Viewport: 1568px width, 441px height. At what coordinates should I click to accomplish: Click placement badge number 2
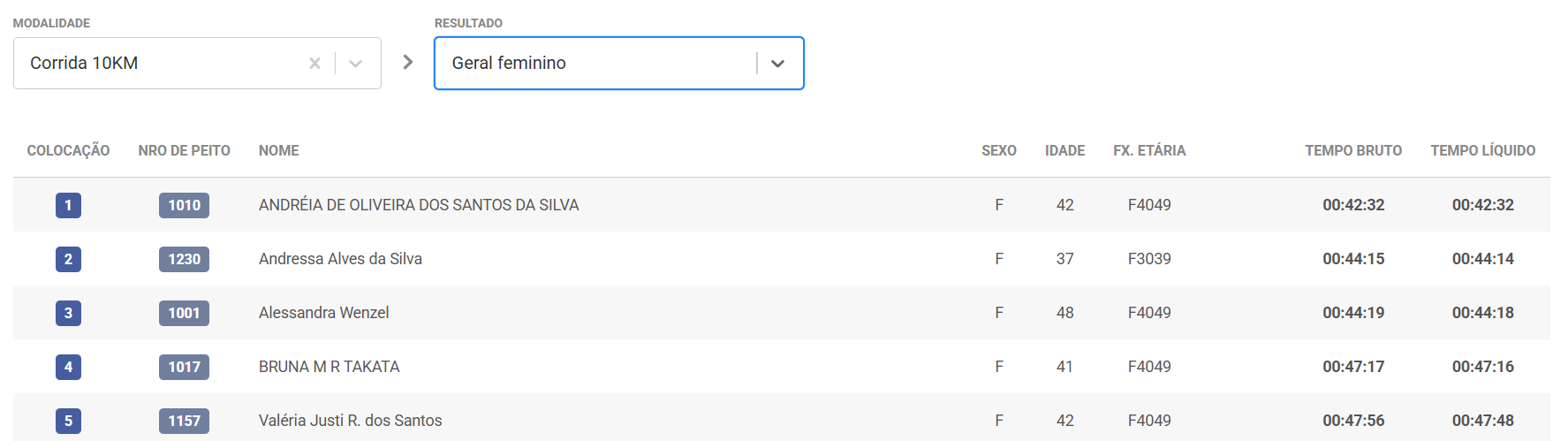[68, 259]
